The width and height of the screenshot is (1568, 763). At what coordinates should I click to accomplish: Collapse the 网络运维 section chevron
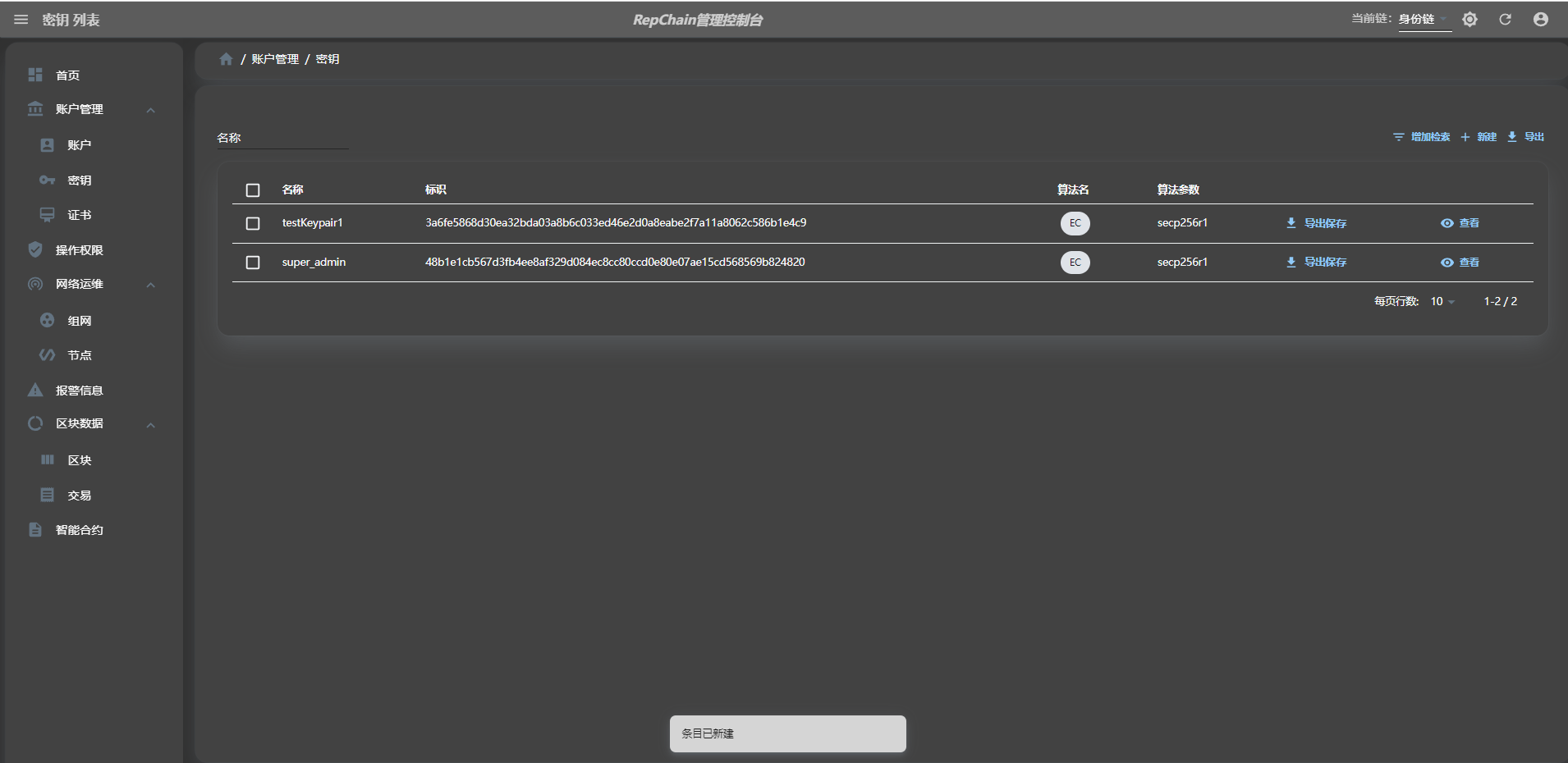click(x=151, y=285)
